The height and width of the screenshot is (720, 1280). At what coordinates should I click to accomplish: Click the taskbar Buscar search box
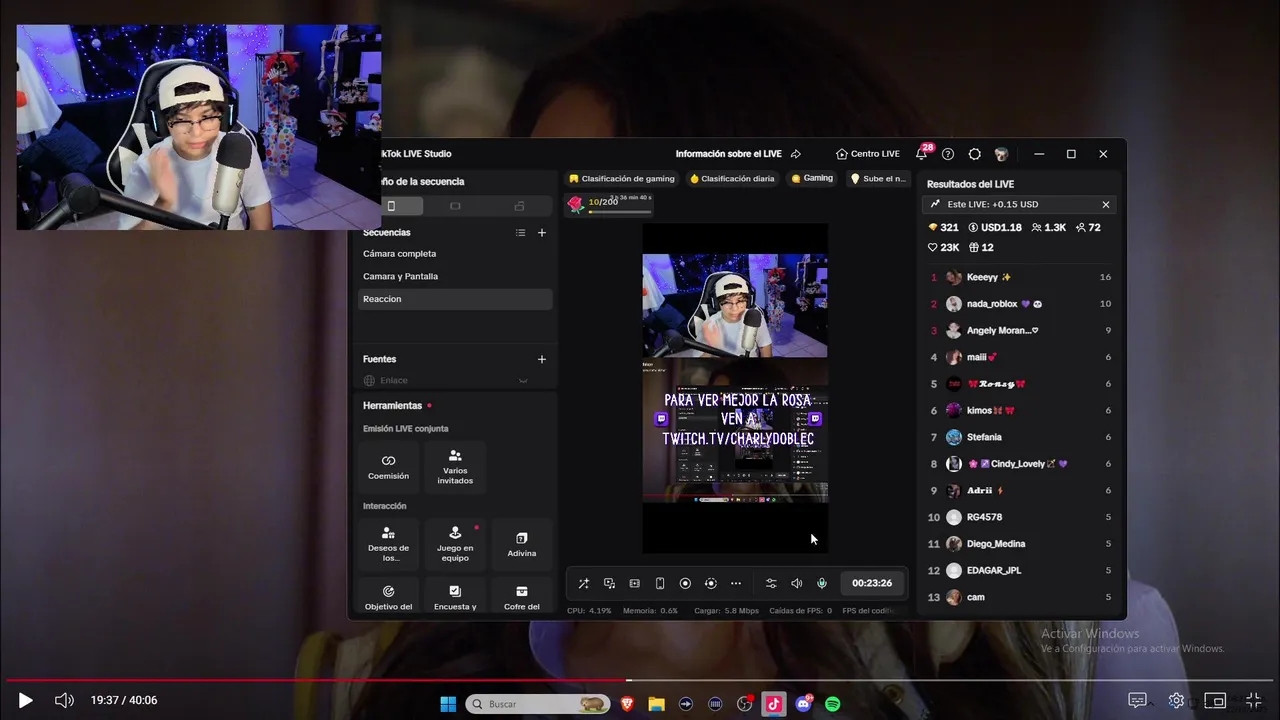coord(539,704)
